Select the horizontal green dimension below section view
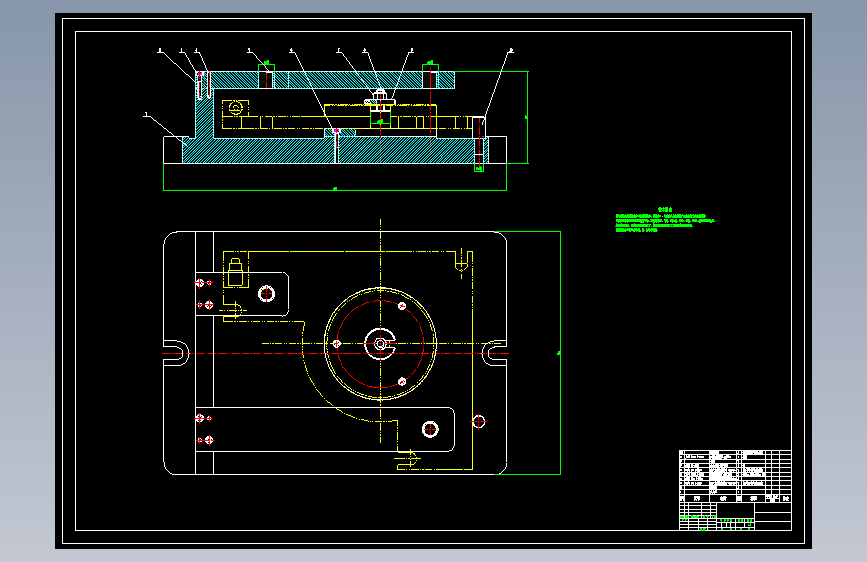The height and width of the screenshot is (562, 867). (335, 189)
